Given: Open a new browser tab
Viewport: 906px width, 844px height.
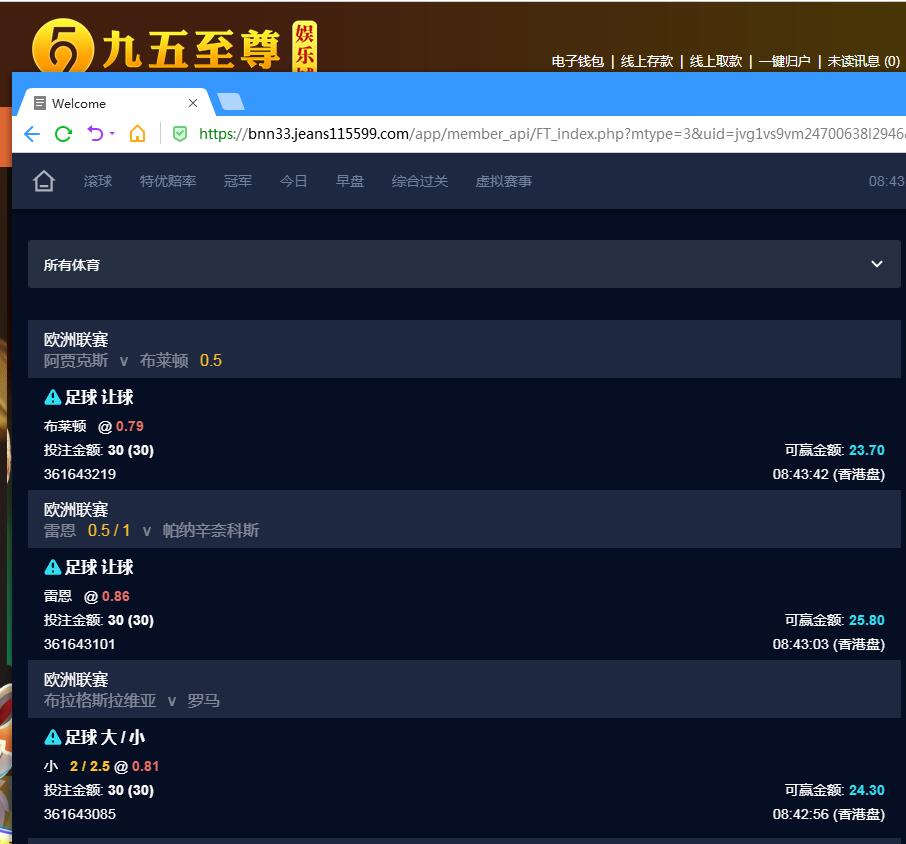Looking at the screenshot, I should 231,102.
